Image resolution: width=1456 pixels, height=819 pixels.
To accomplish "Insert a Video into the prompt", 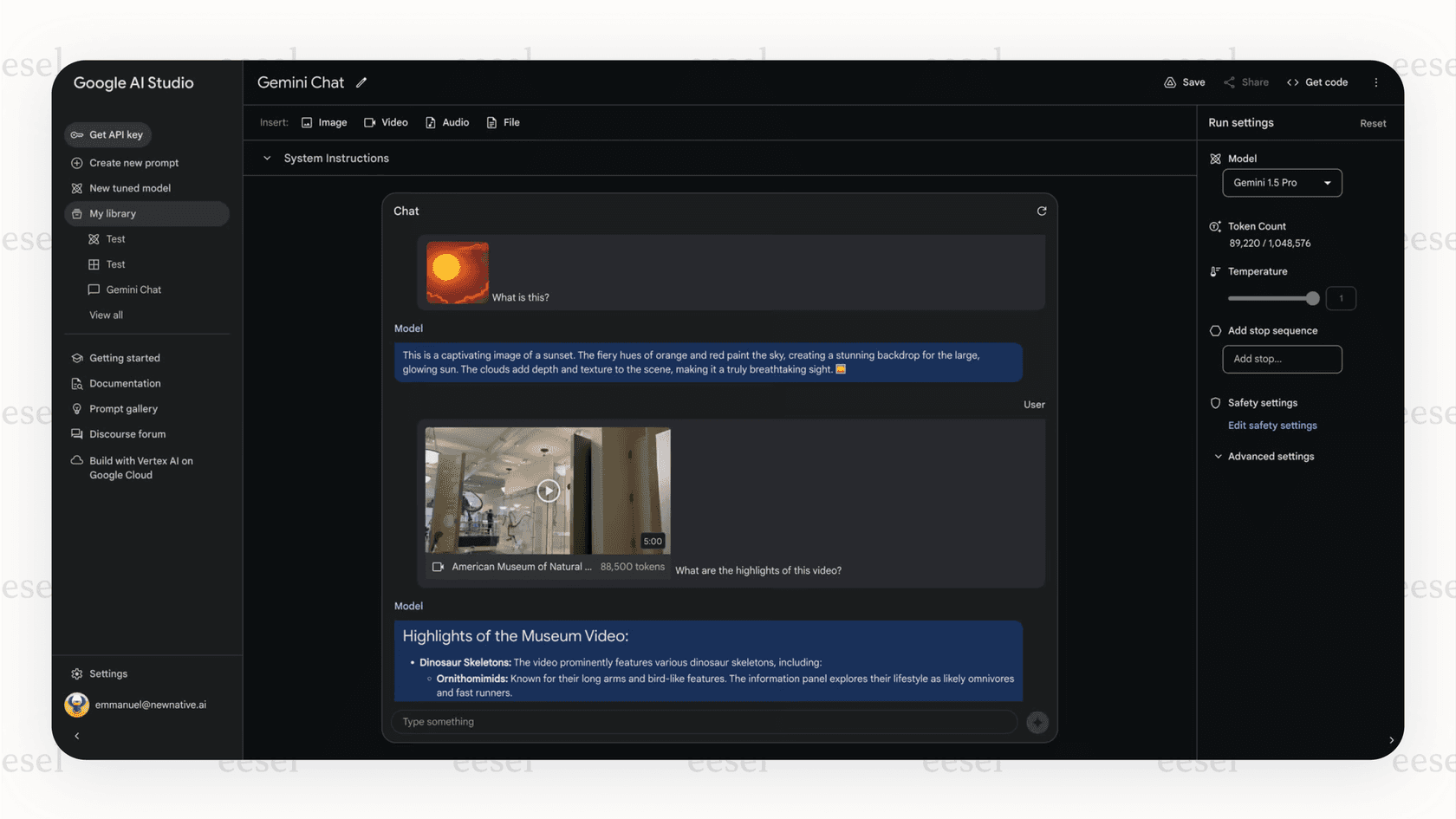I will [x=386, y=122].
